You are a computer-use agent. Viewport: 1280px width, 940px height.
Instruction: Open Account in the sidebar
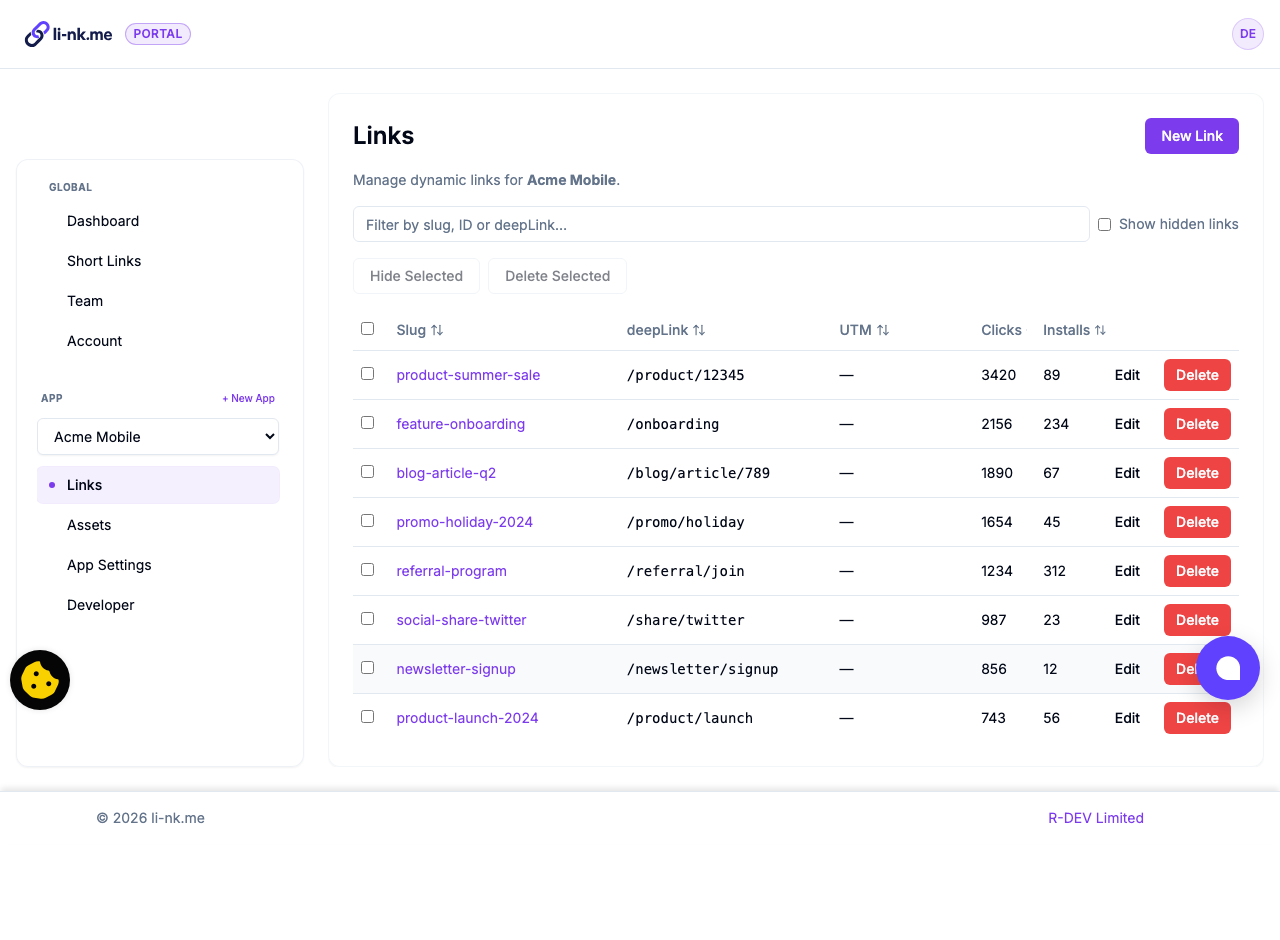click(94, 341)
